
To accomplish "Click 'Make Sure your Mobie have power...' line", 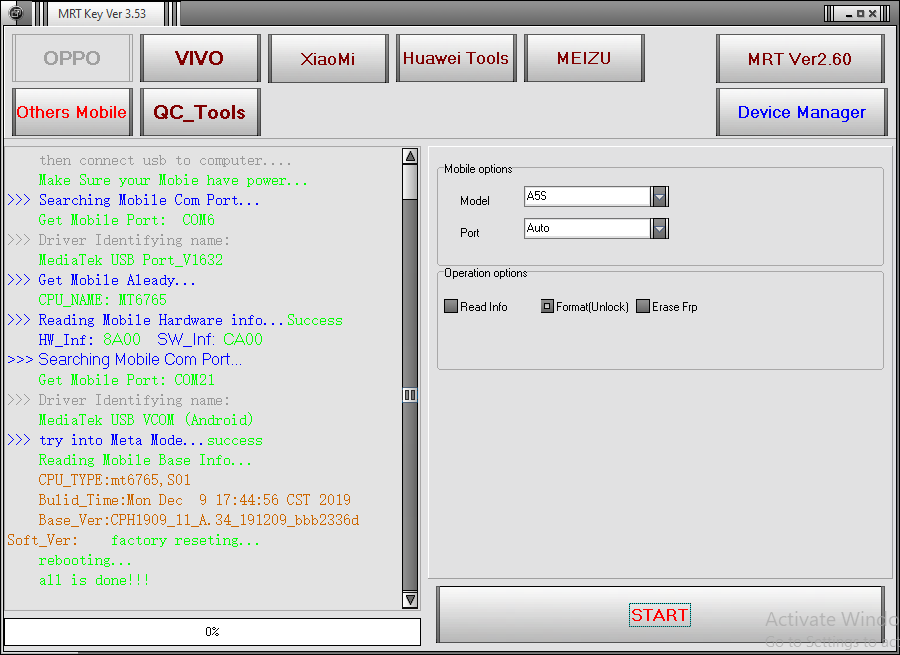I will coord(173,180).
